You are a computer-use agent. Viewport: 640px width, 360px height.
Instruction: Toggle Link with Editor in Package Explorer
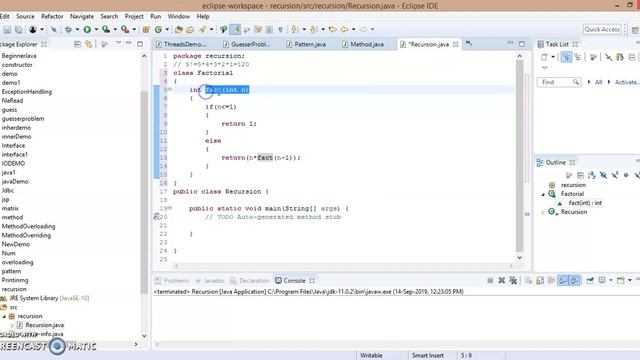pos(89,44)
